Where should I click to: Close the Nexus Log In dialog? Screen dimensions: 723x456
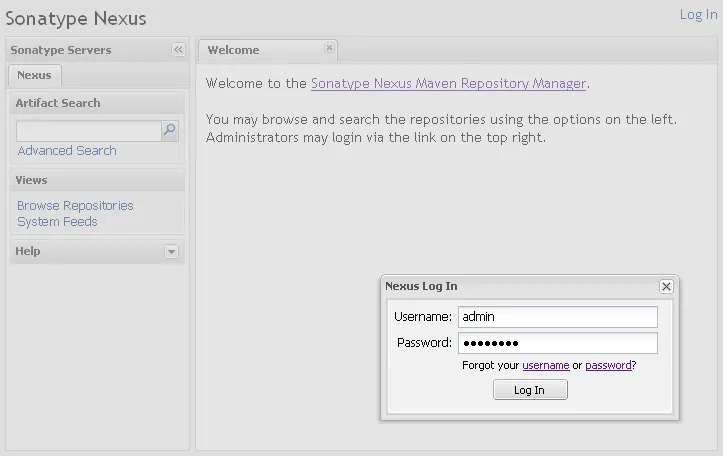pyautogui.click(x=666, y=286)
